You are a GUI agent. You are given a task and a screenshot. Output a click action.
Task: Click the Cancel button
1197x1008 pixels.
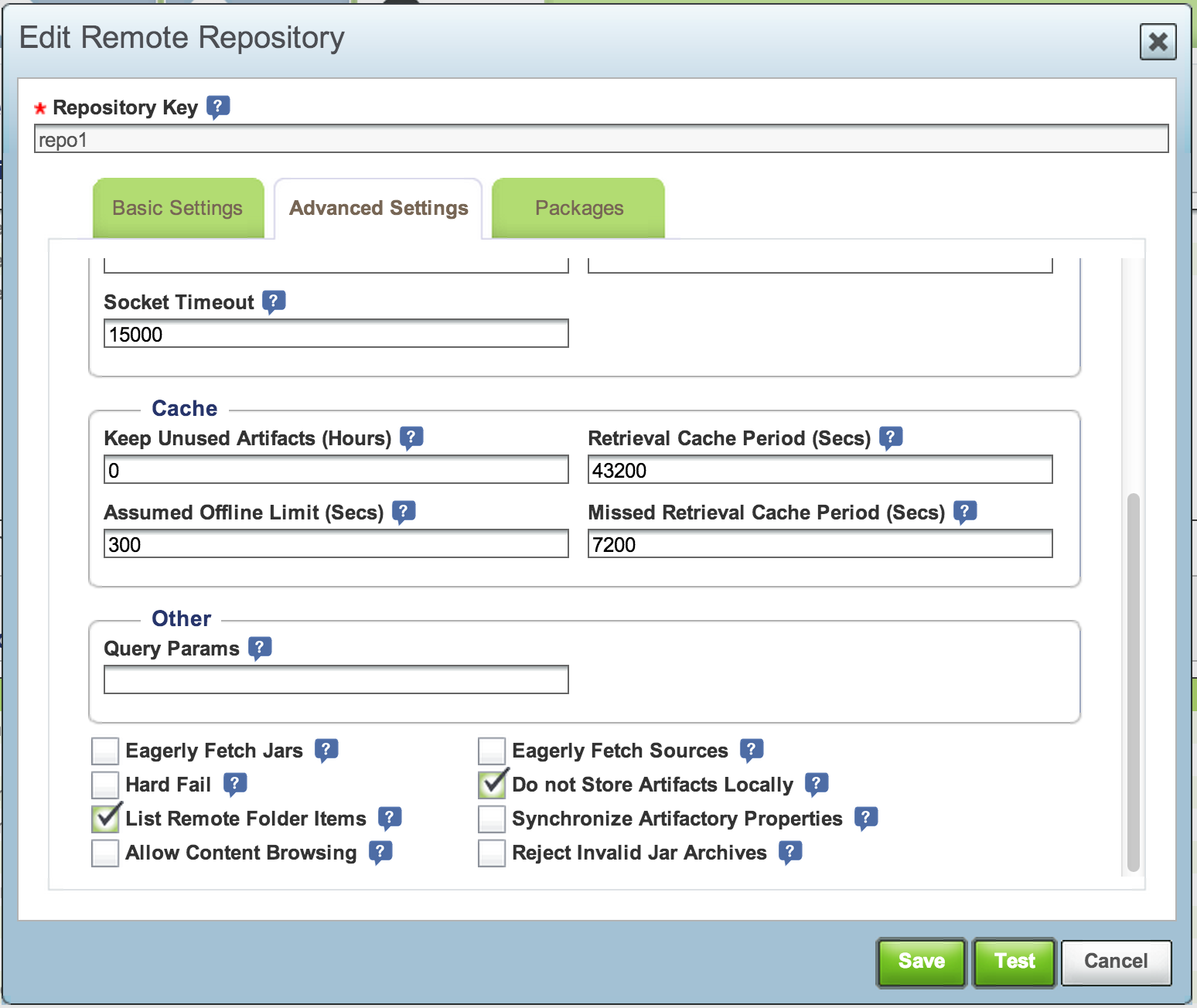1115,962
